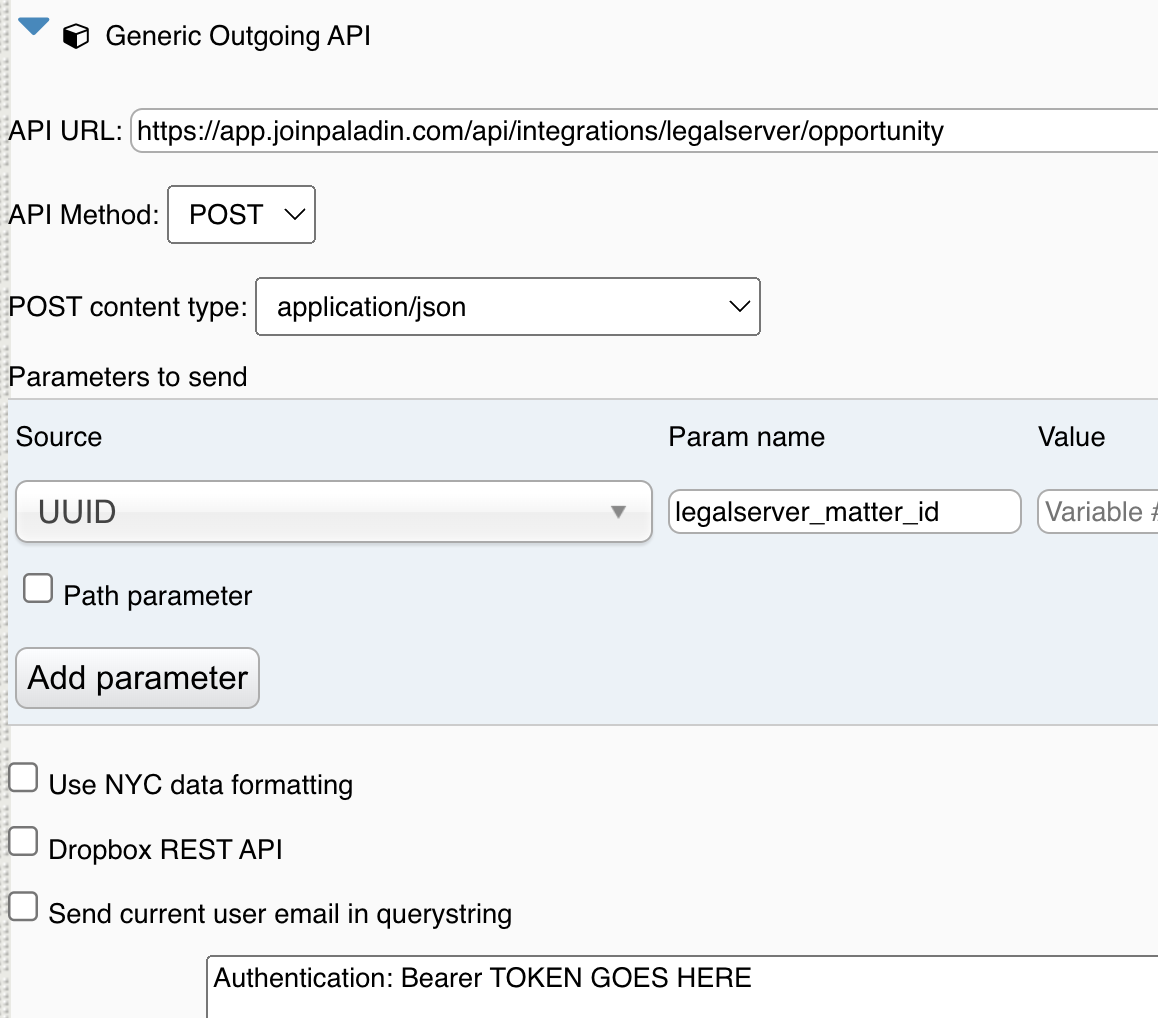The height and width of the screenshot is (1018, 1158).
Task: Click the Parameters to send header
Action: 128,377
